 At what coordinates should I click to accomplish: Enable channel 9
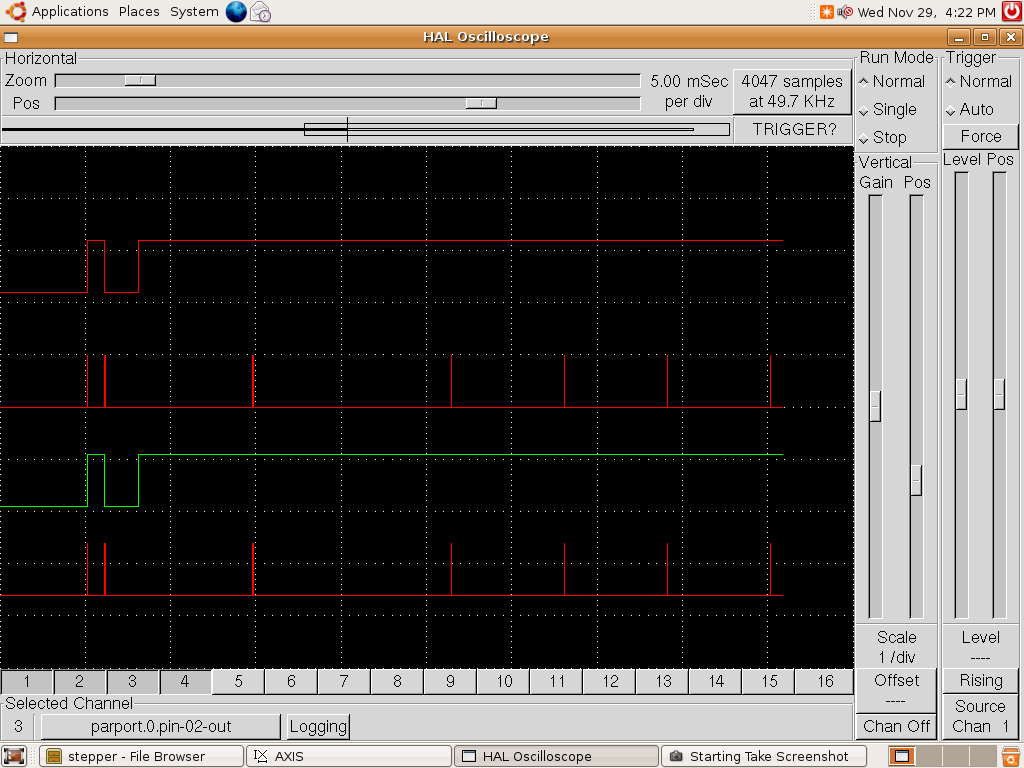click(x=451, y=682)
